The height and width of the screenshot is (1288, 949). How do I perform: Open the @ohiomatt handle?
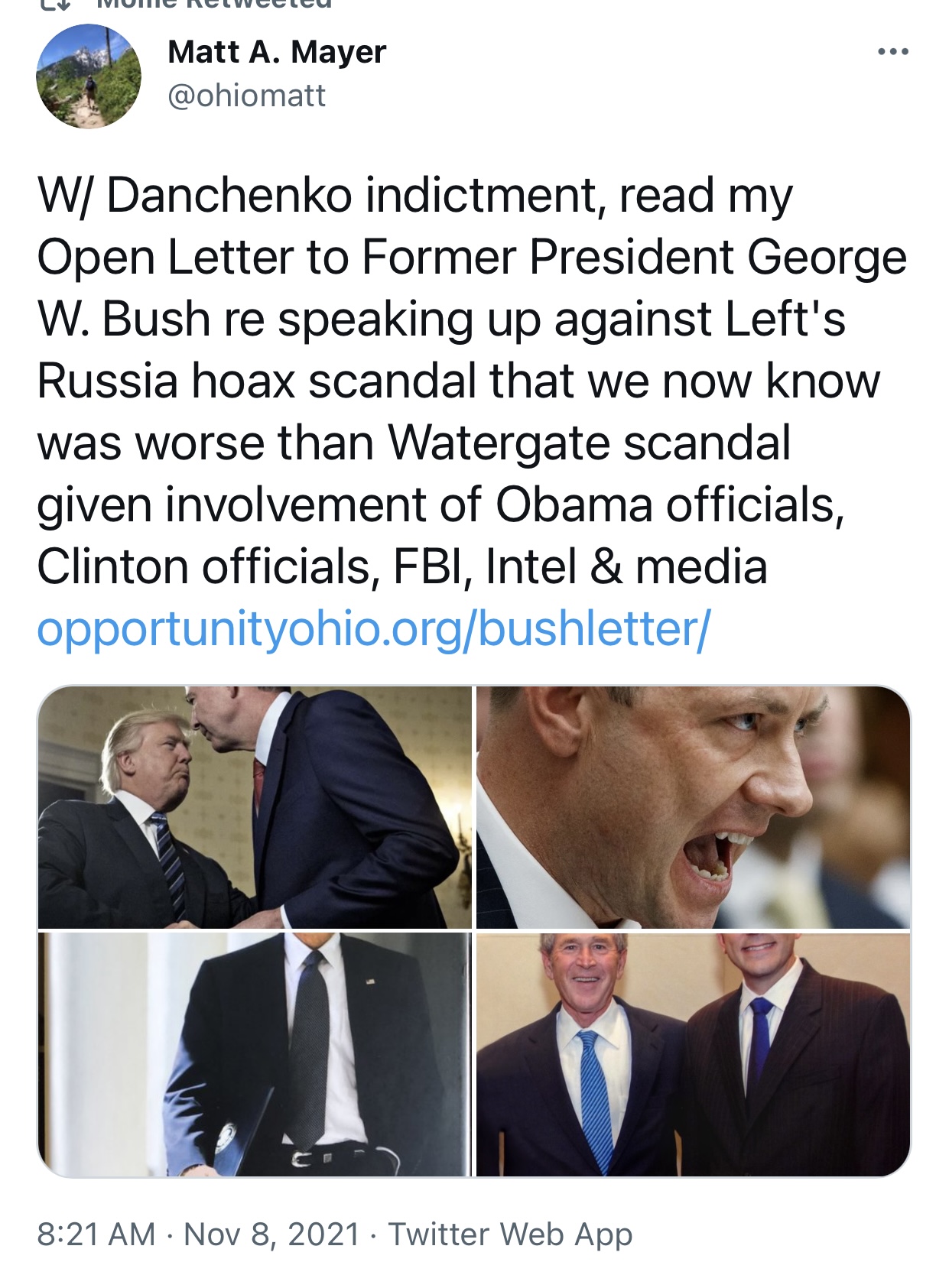[x=246, y=96]
